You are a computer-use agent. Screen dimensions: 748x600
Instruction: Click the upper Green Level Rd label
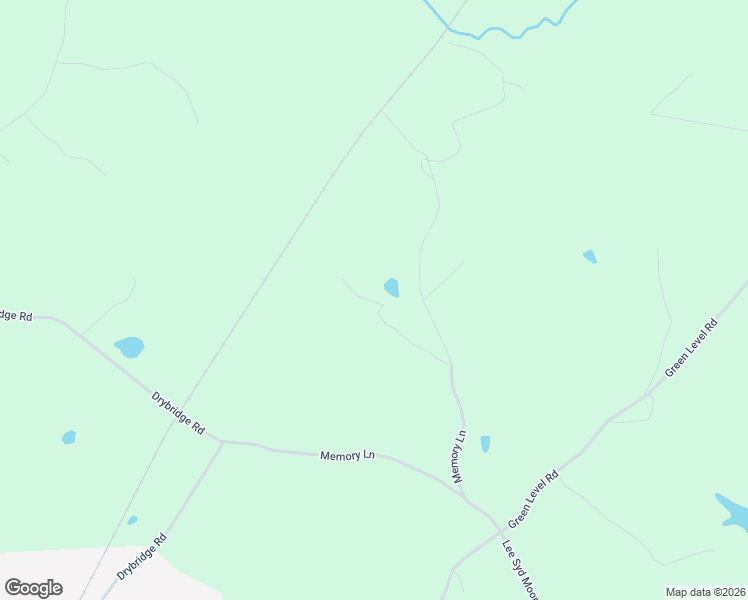point(691,348)
